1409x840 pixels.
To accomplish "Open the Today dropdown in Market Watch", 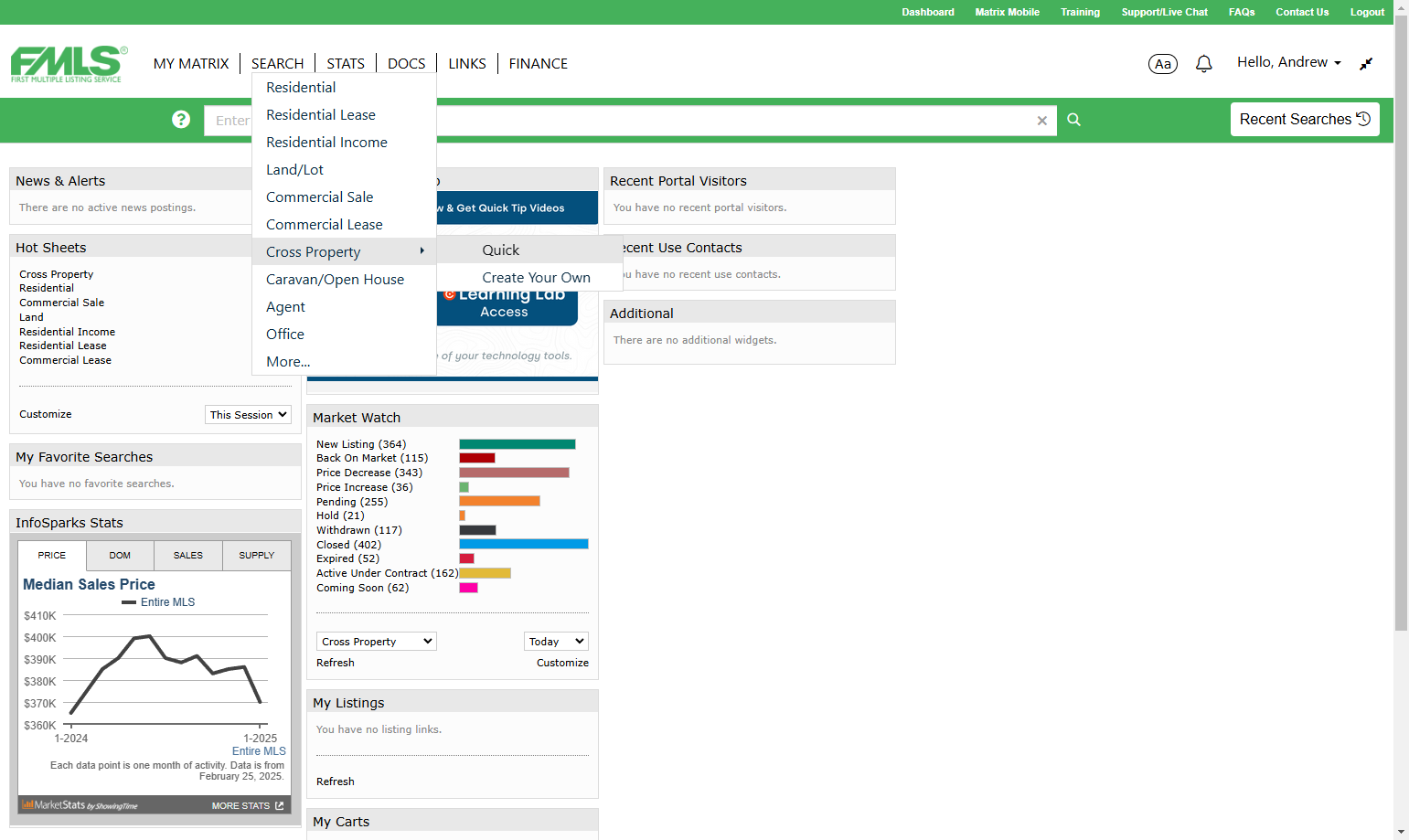I will (x=556, y=642).
